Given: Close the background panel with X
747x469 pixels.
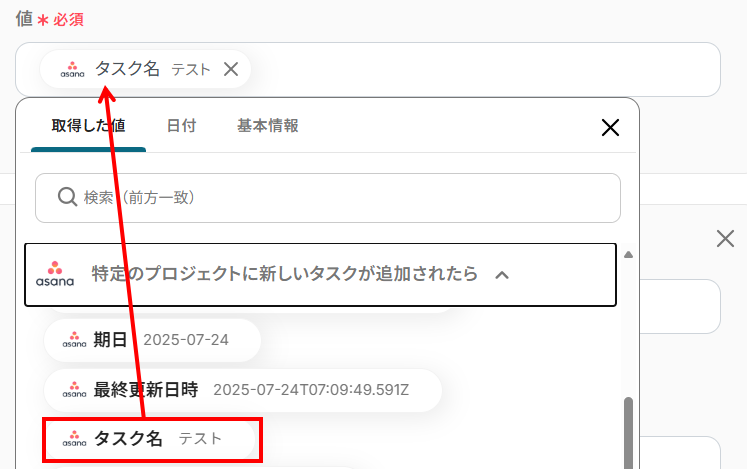Looking at the screenshot, I should pyautogui.click(x=725, y=238).
